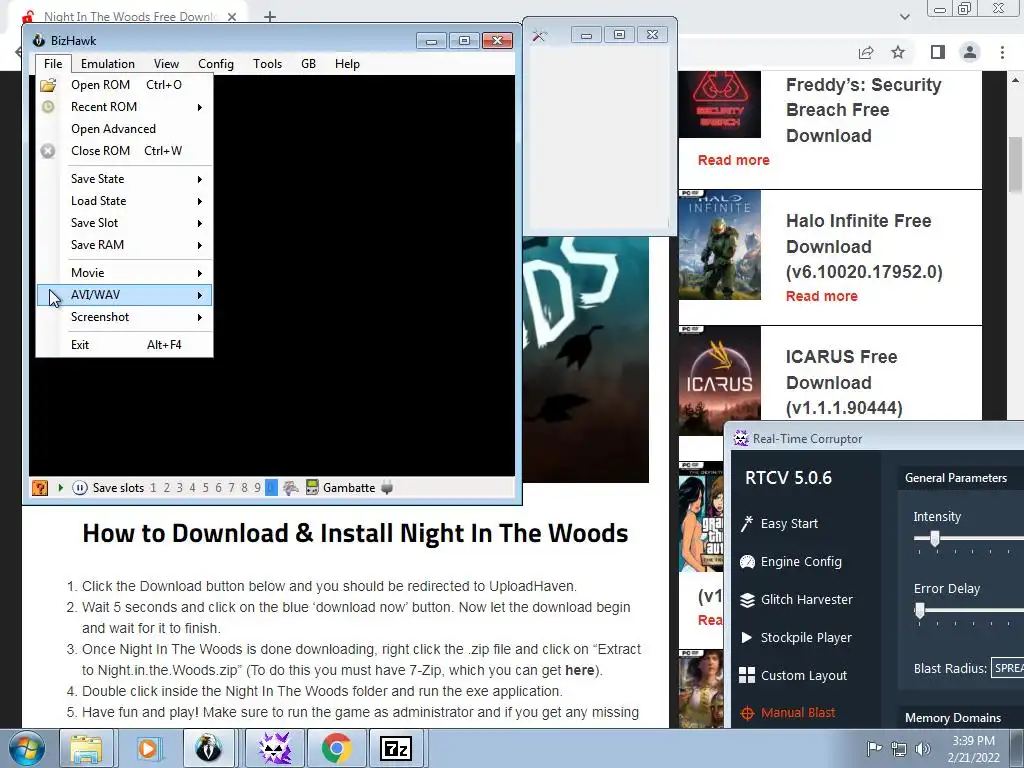Click the Game Boy core icon beside Gambatte
The image size is (1024, 768).
(x=312, y=488)
